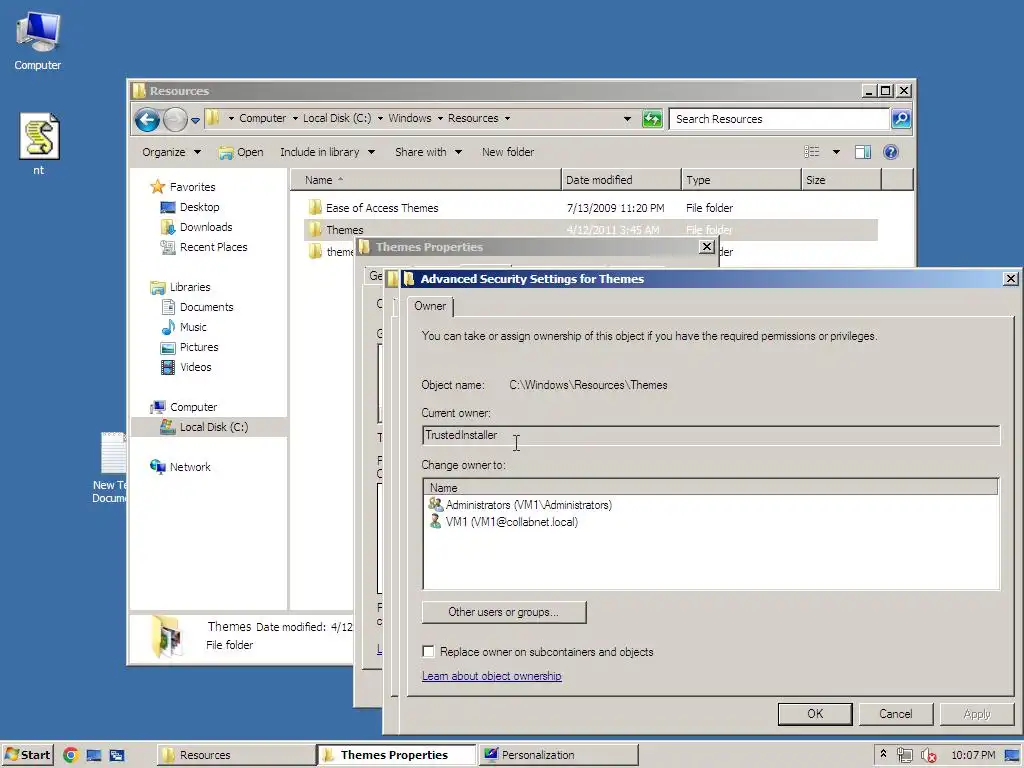Confirm with the OK button
This screenshot has height=768, width=1024.
tap(815, 714)
